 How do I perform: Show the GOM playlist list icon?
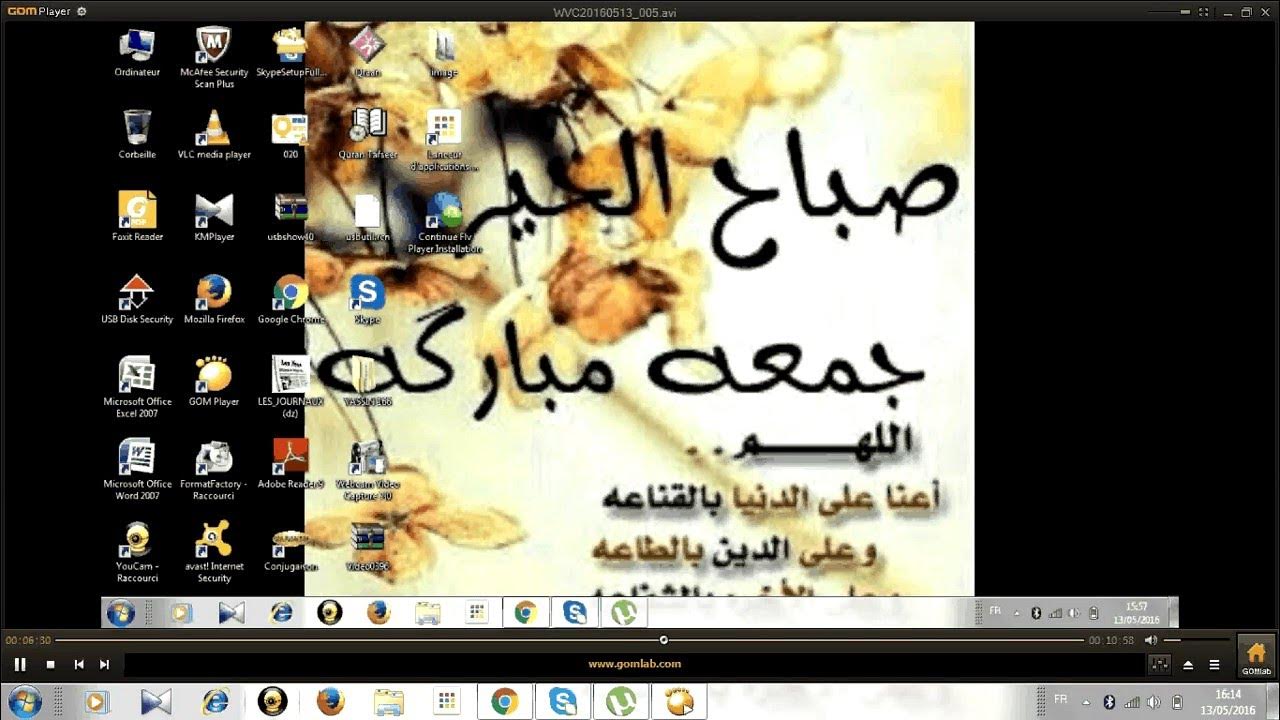click(1214, 664)
